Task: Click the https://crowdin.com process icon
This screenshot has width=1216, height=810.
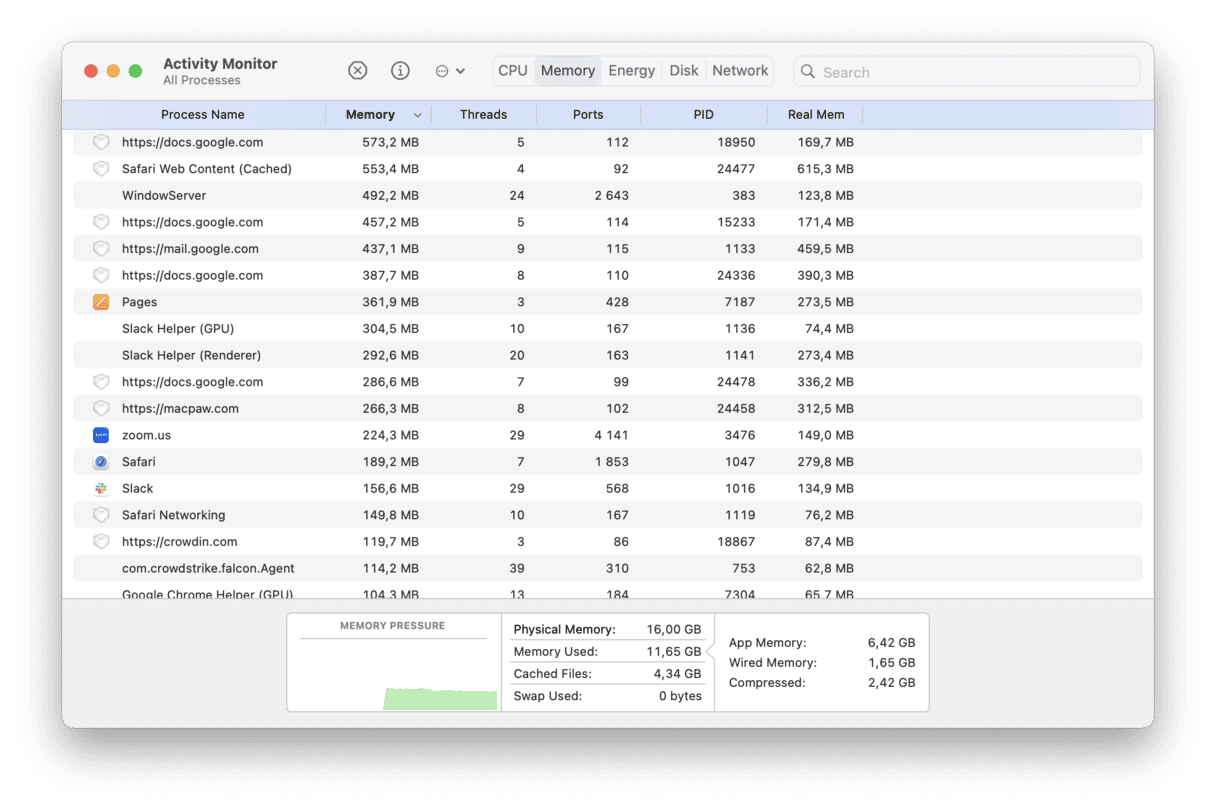Action: tap(101, 541)
